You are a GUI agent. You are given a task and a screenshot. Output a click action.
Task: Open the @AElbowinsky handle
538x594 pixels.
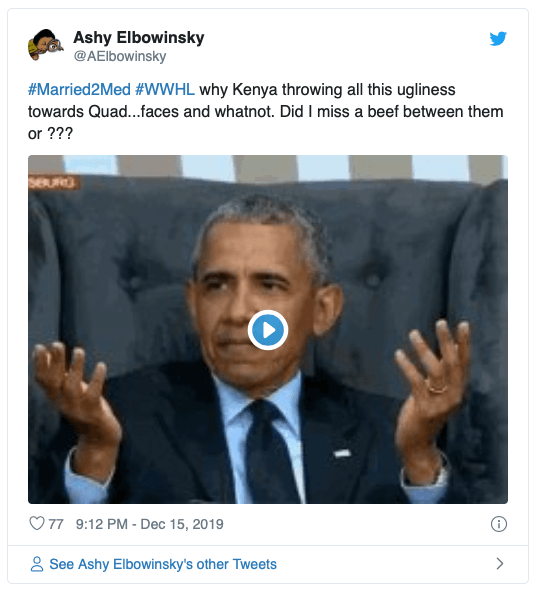click(x=120, y=56)
